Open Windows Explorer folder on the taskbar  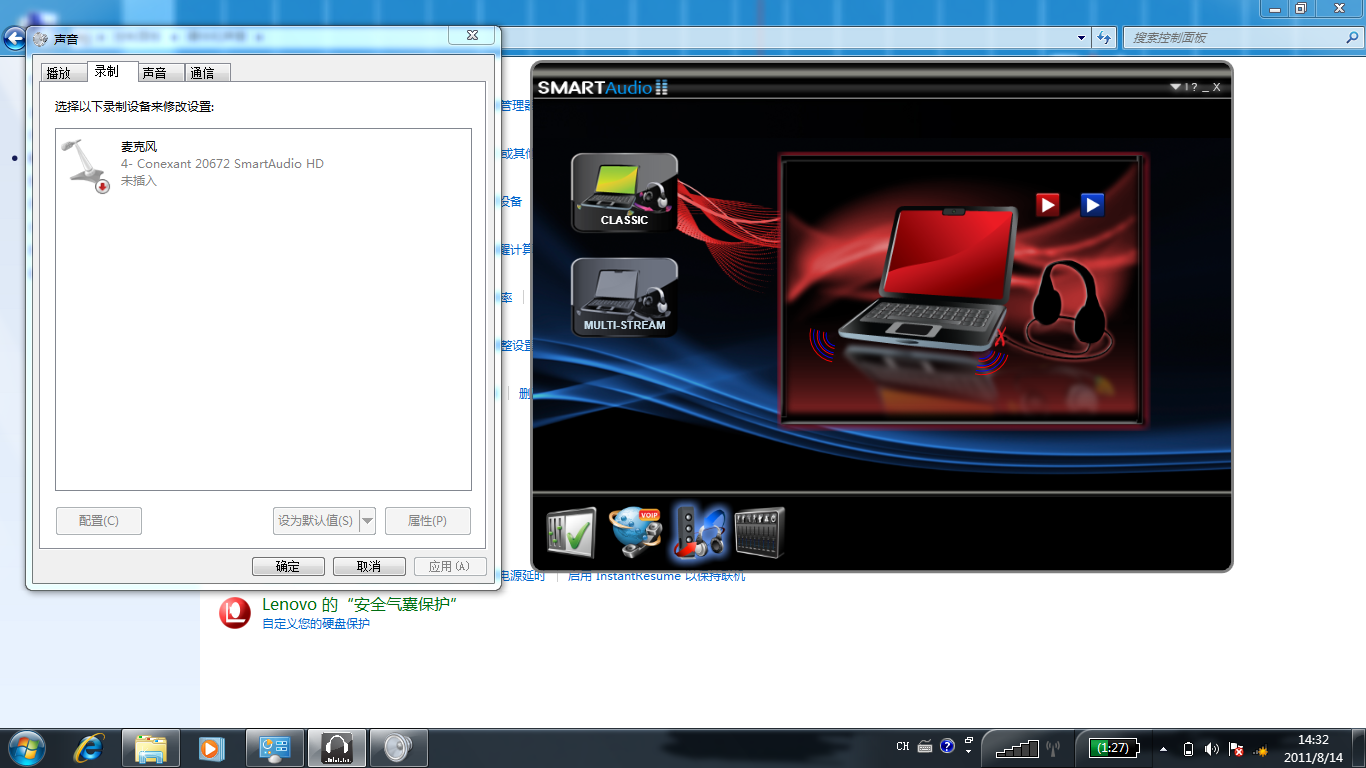tap(151, 748)
